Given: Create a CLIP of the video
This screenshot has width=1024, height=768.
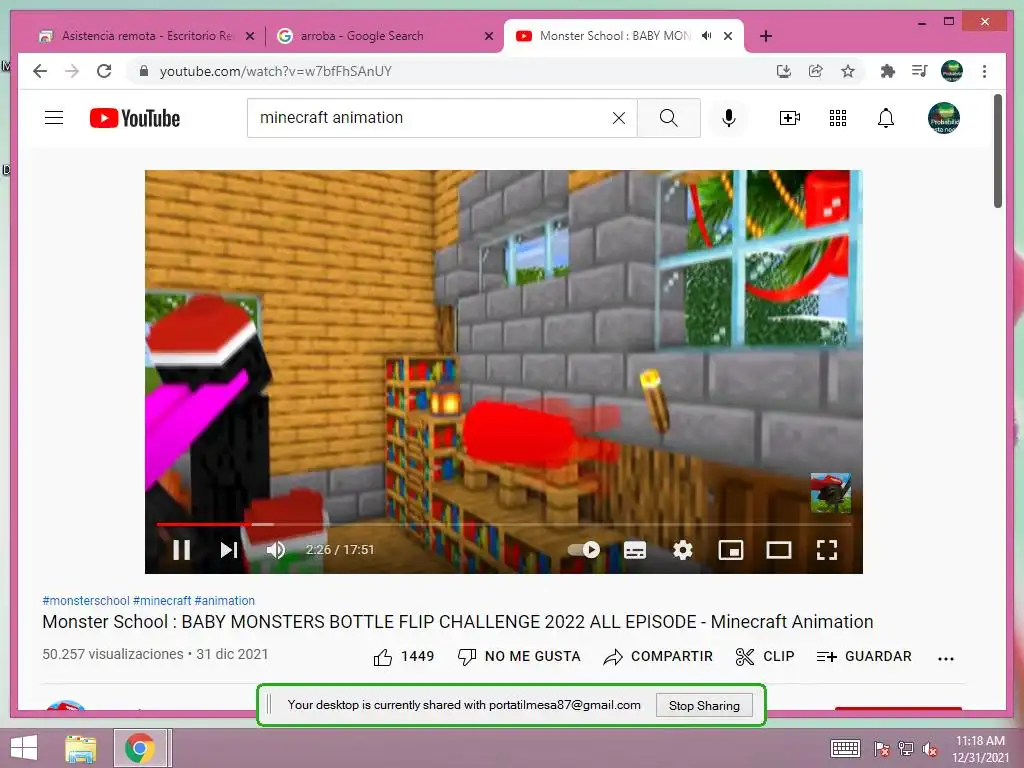Looking at the screenshot, I should [x=765, y=656].
